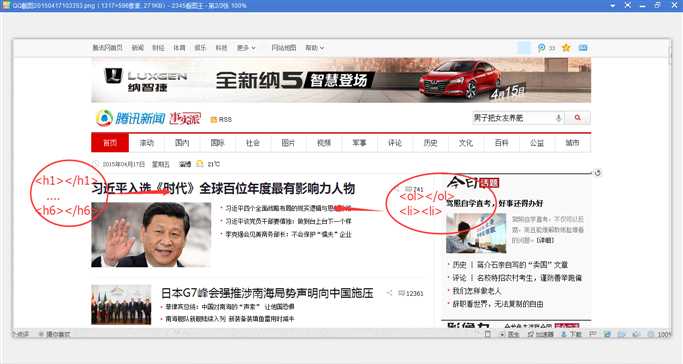Open the 社会 news tab
Viewport: 683px width, 364px height.
click(x=253, y=143)
